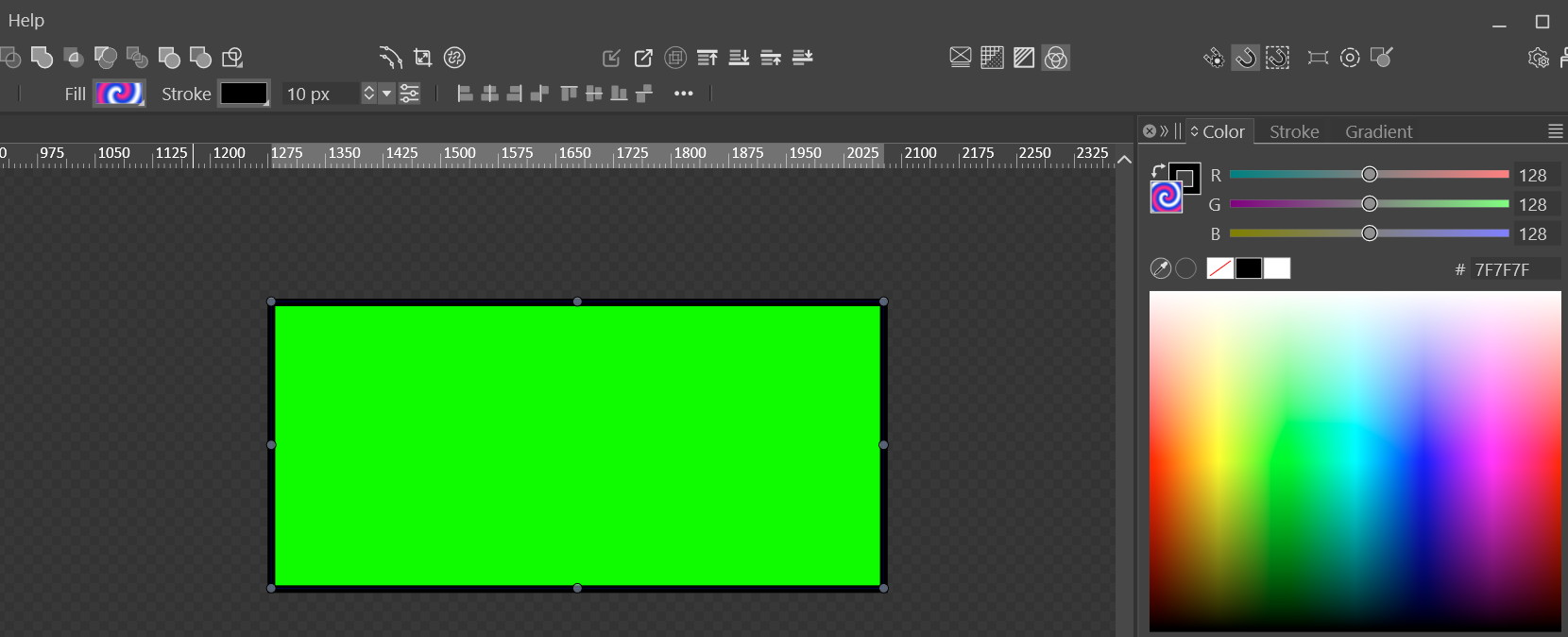Screen dimensions: 1568x637
Task: Switch to the Gradient tab
Action: click(x=1378, y=131)
